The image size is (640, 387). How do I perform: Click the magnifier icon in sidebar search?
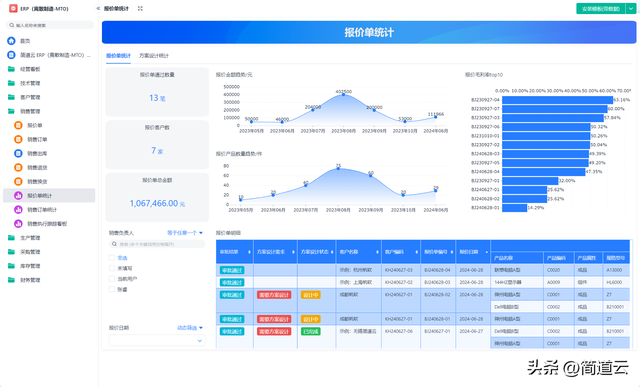point(12,25)
